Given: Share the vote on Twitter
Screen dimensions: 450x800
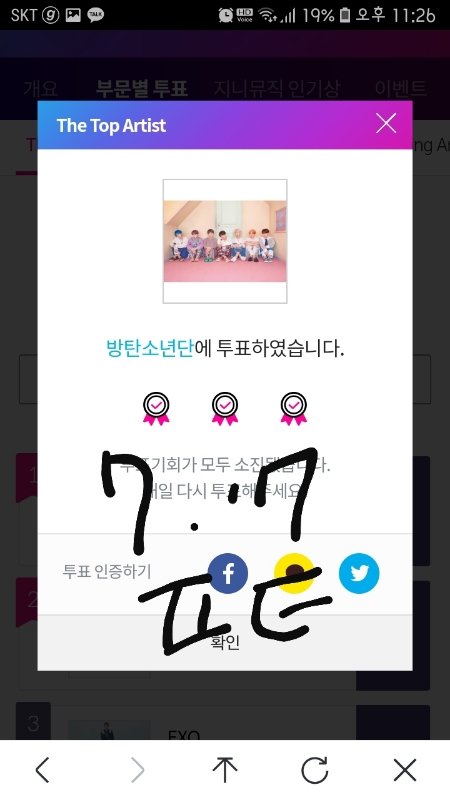Looking at the screenshot, I should point(359,573).
